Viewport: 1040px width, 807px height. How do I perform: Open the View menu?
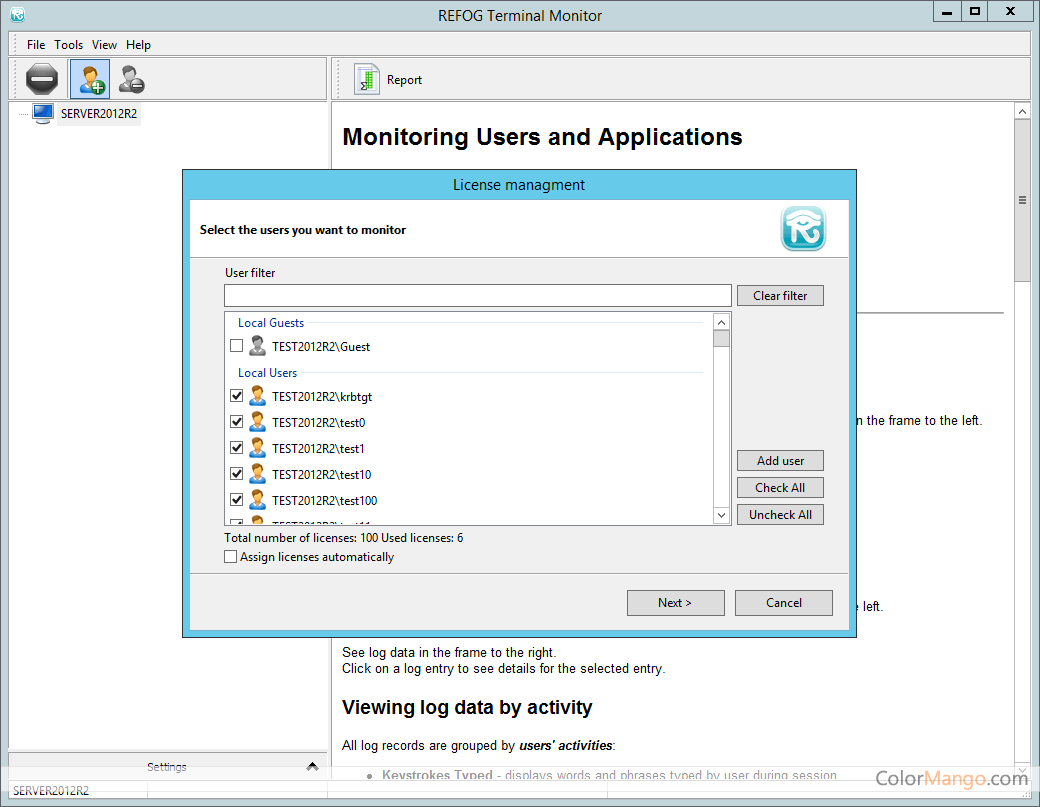click(x=104, y=45)
